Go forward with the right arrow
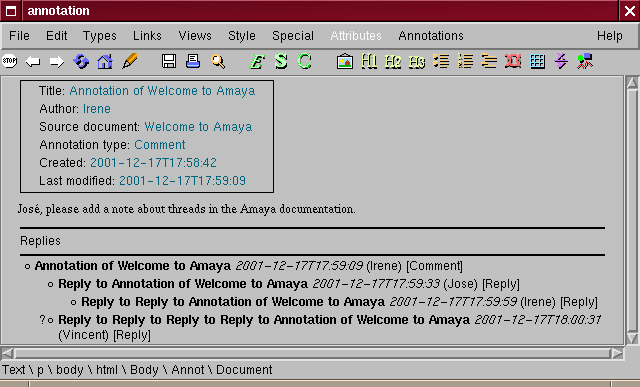Screen dimensions: 640x387 pyautogui.click(x=57, y=62)
